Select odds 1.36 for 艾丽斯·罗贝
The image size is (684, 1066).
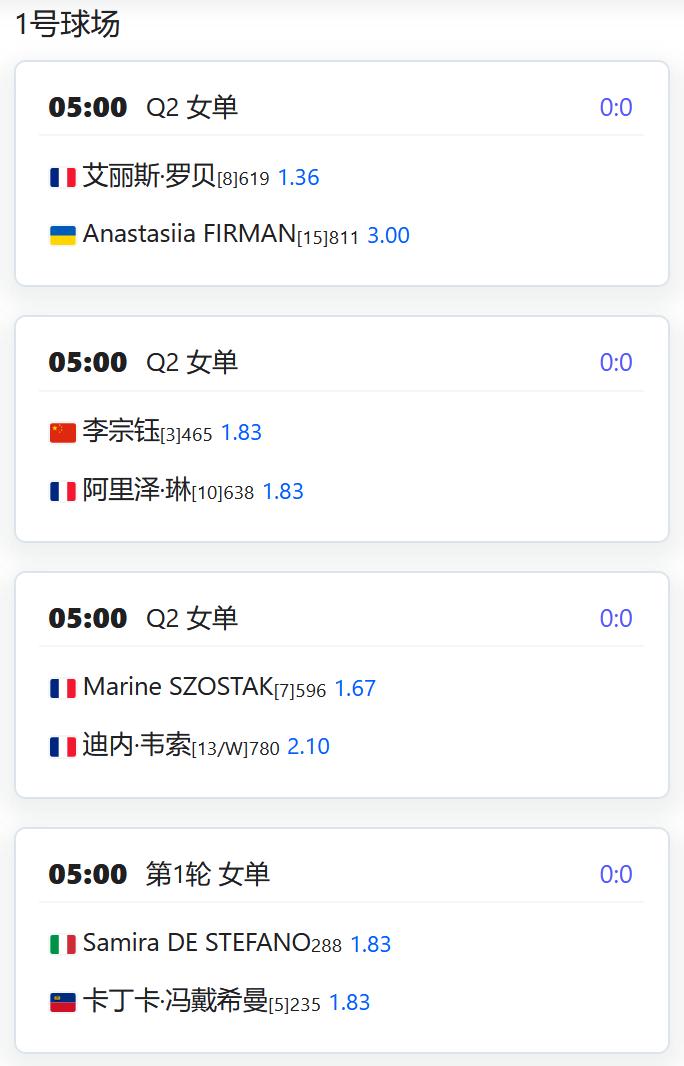(298, 177)
